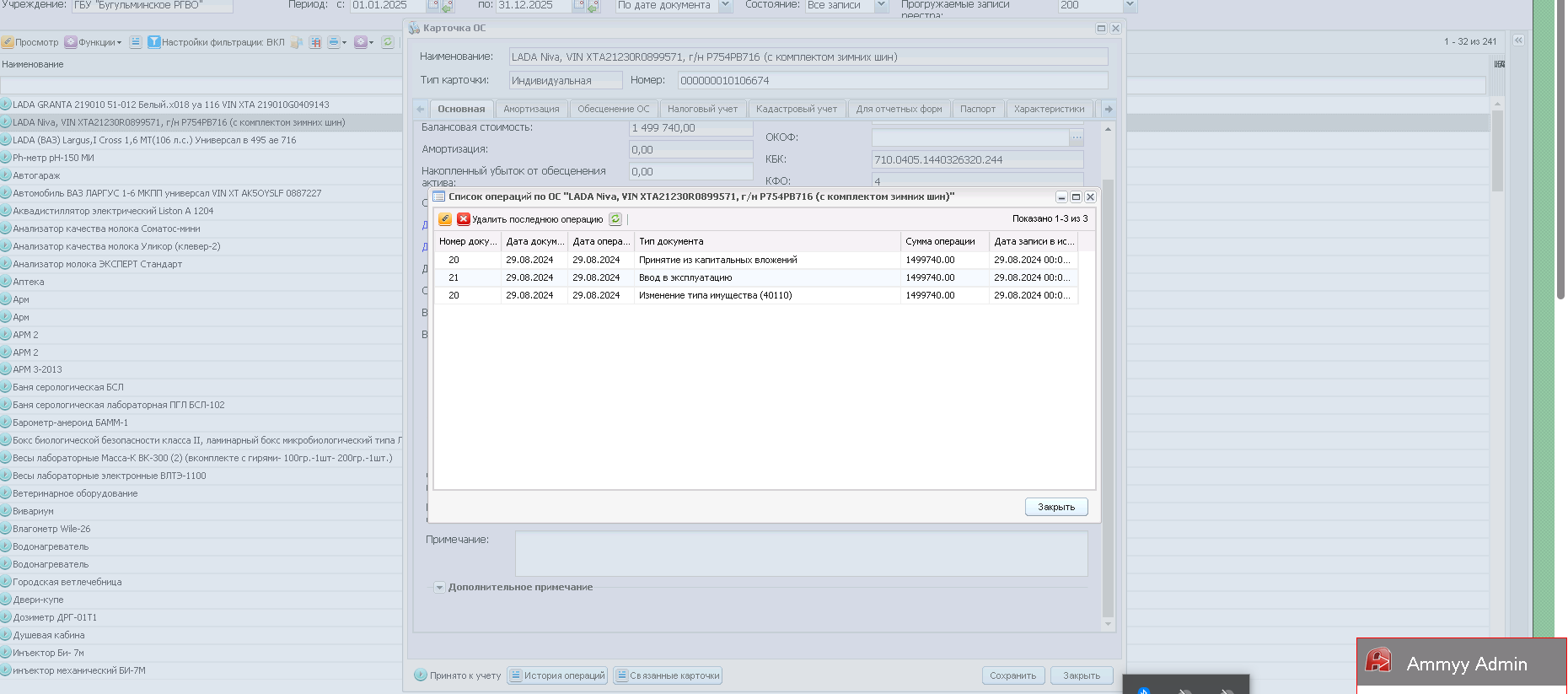This screenshot has height=694, width=1568.
Task: Click 'Закрыть' button in operations list dialog
Action: (x=1056, y=507)
